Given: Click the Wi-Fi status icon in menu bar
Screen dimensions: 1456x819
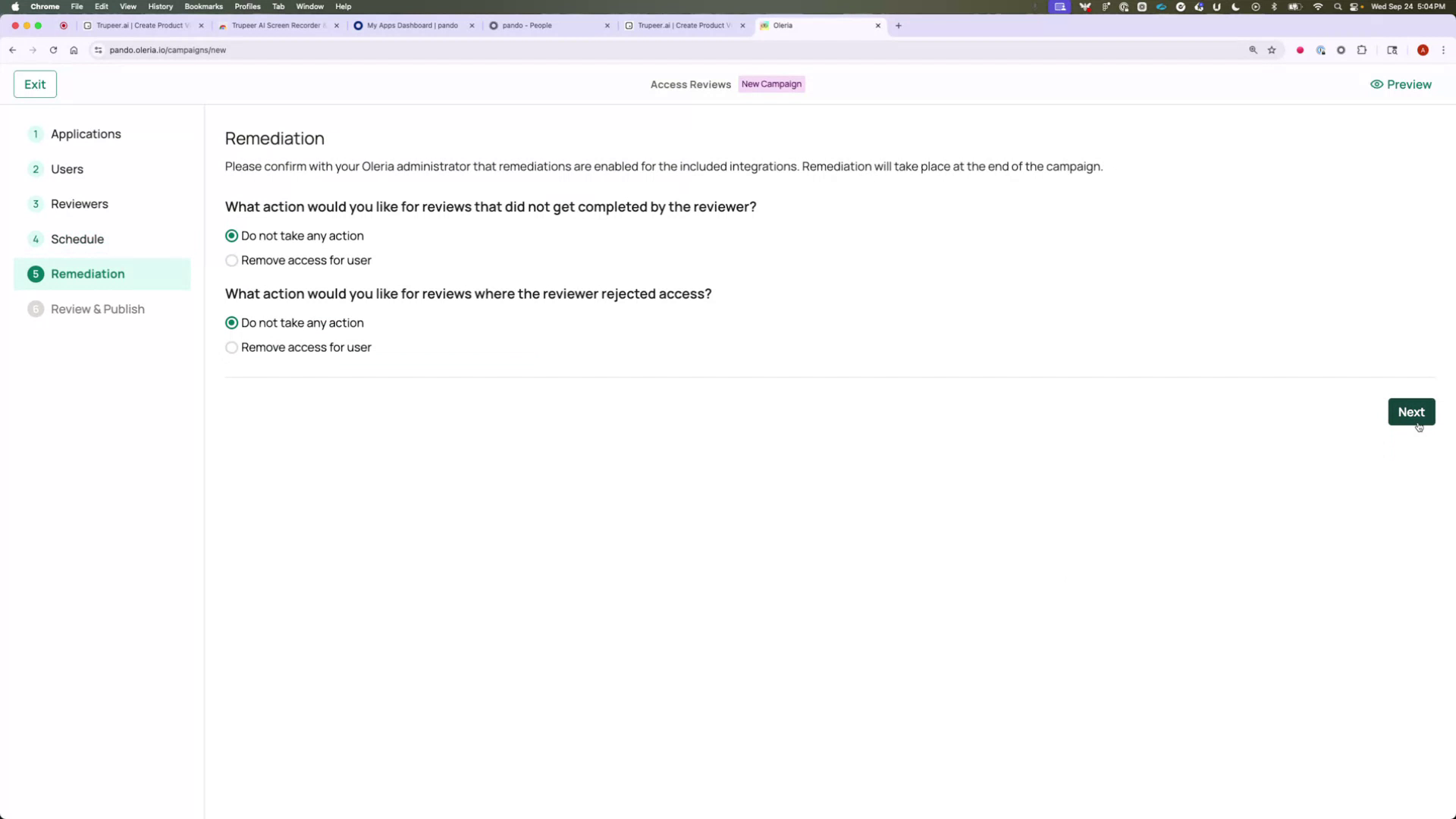Looking at the screenshot, I should point(1318,6).
